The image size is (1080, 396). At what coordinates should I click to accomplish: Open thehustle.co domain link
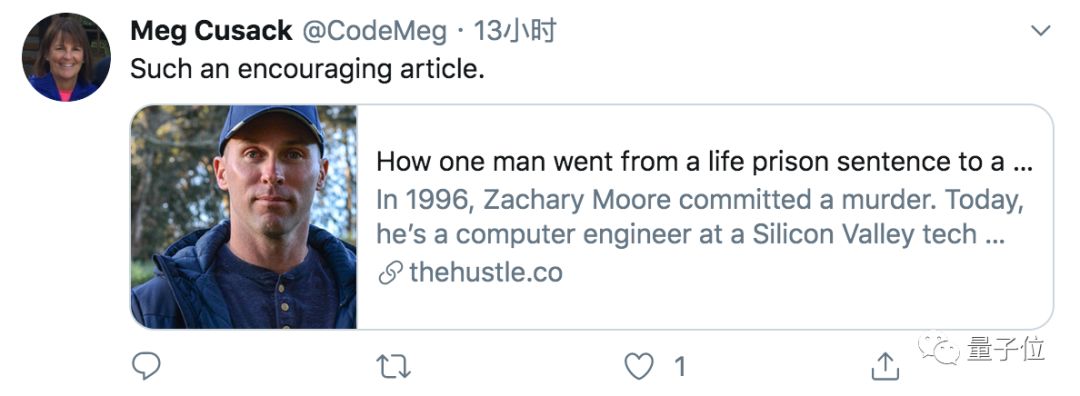coord(486,273)
